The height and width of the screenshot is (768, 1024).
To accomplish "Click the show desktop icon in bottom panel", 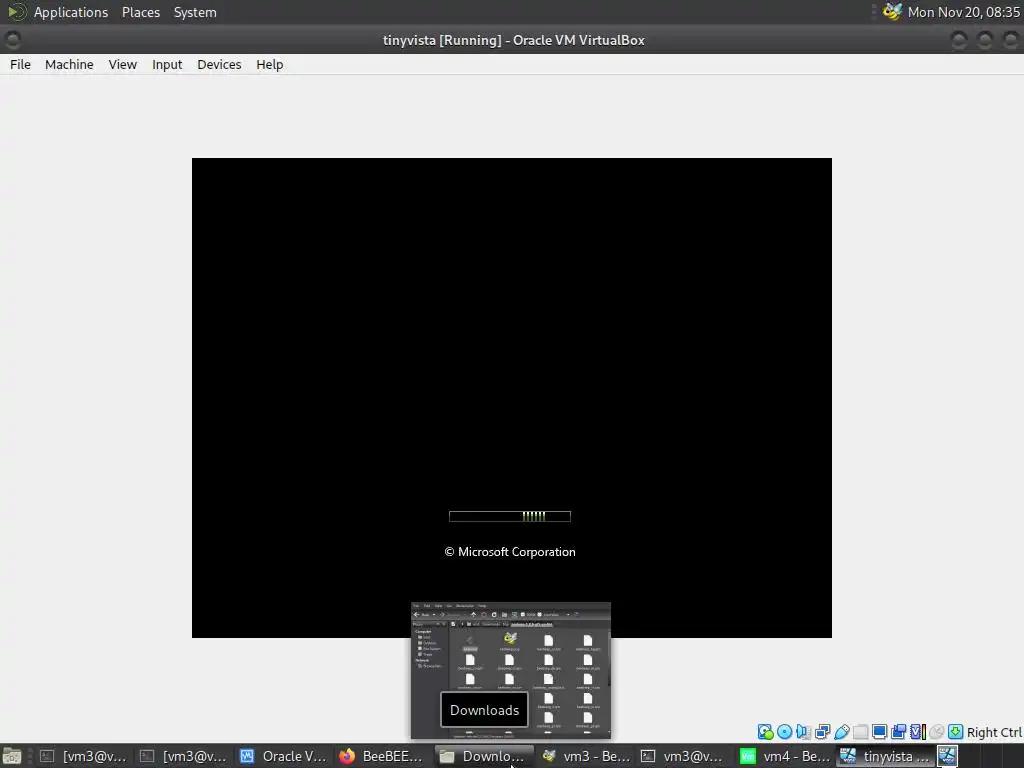I will coord(11,756).
